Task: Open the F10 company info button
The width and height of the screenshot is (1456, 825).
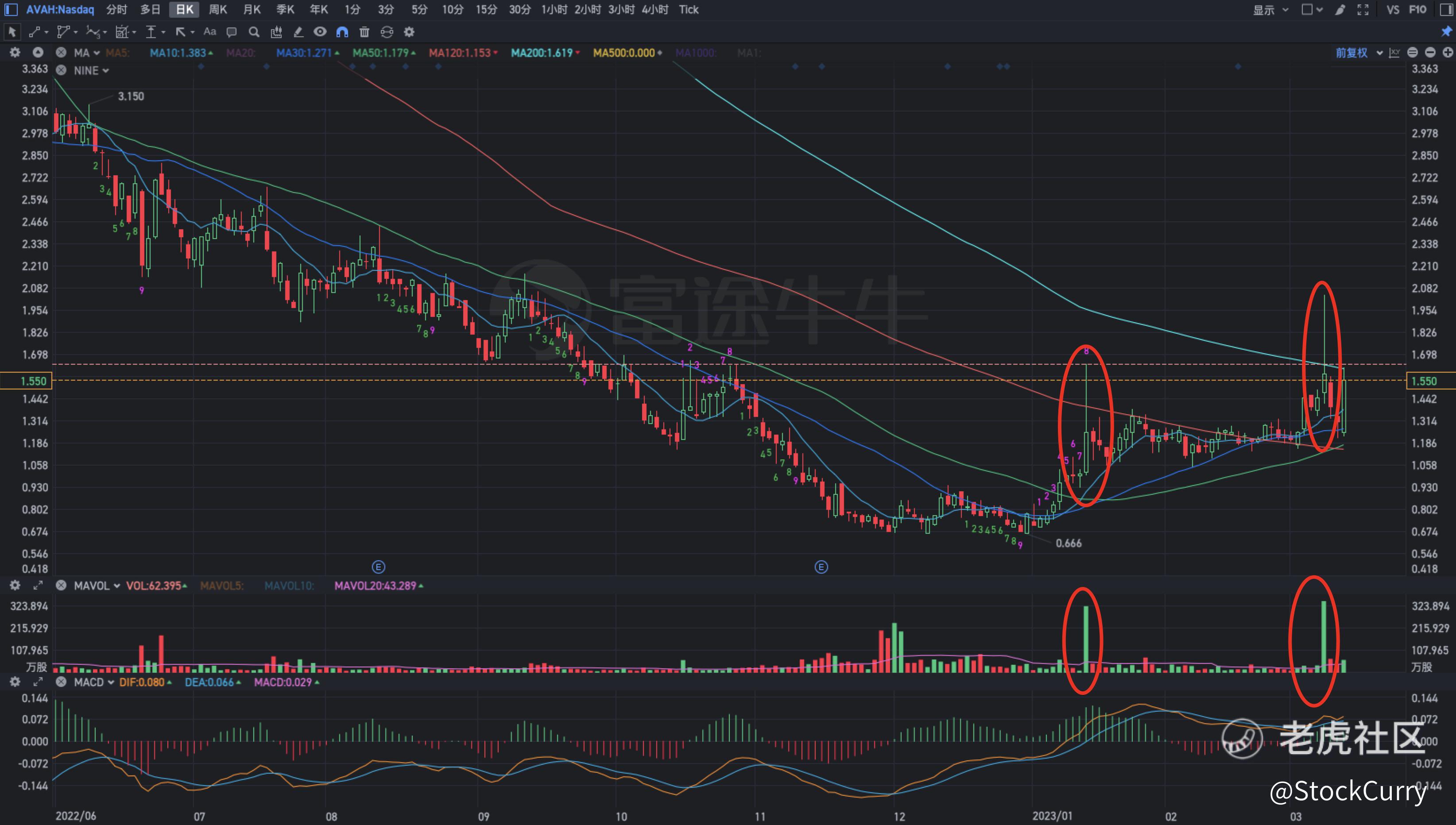Action: 1417,10
